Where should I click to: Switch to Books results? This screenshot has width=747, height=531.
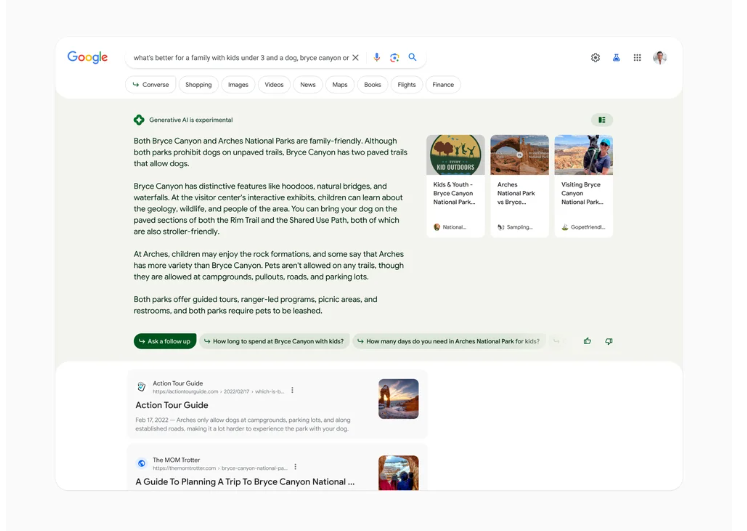pos(373,85)
